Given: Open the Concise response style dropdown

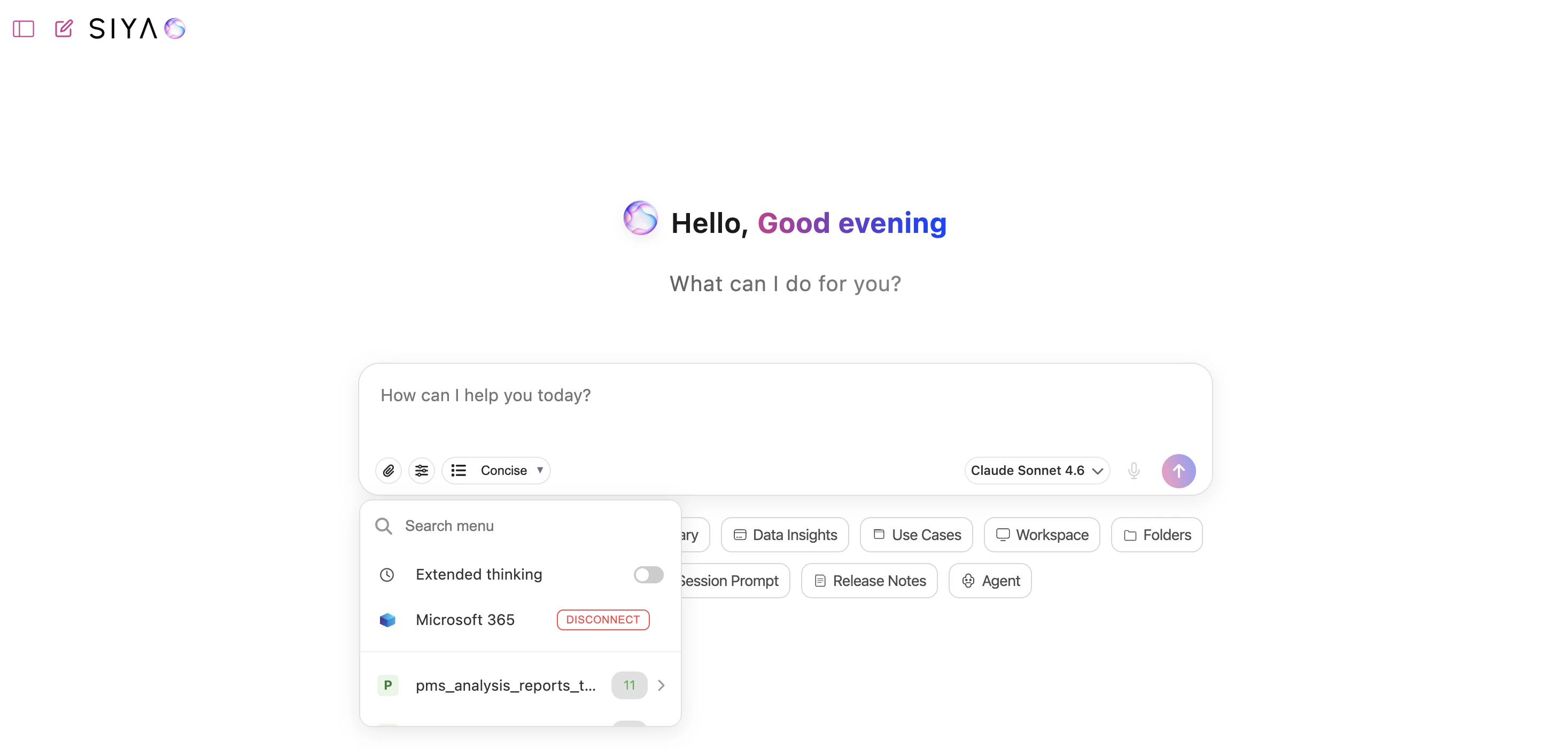Looking at the screenshot, I should point(496,470).
